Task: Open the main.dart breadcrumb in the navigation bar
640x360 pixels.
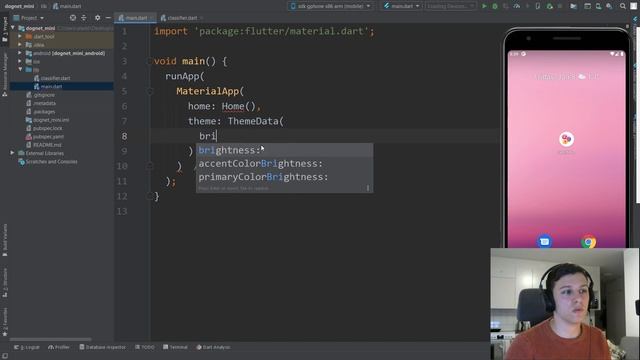Action: [x=67, y=6]
